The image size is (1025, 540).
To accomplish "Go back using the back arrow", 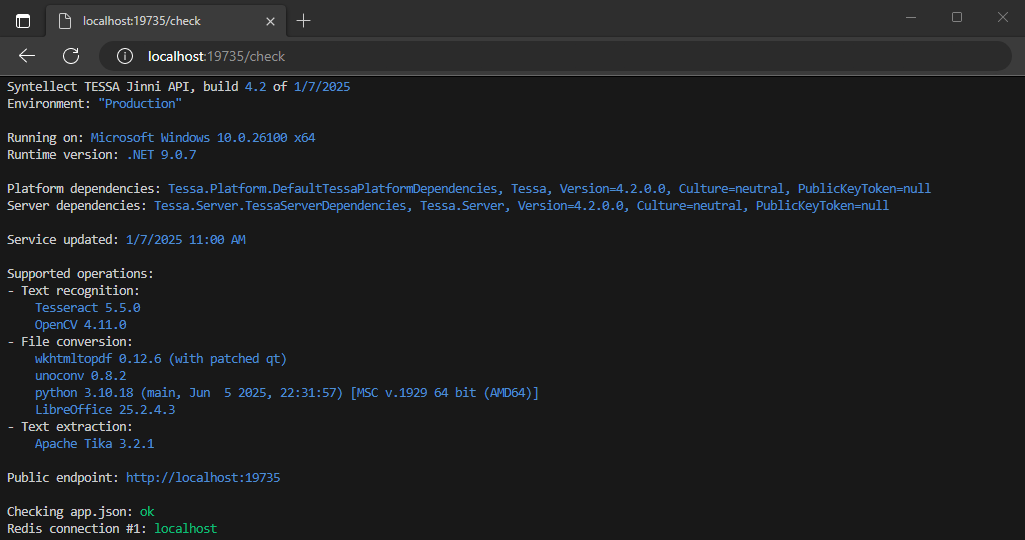I will pyautogui.click(x=27, y=56).
